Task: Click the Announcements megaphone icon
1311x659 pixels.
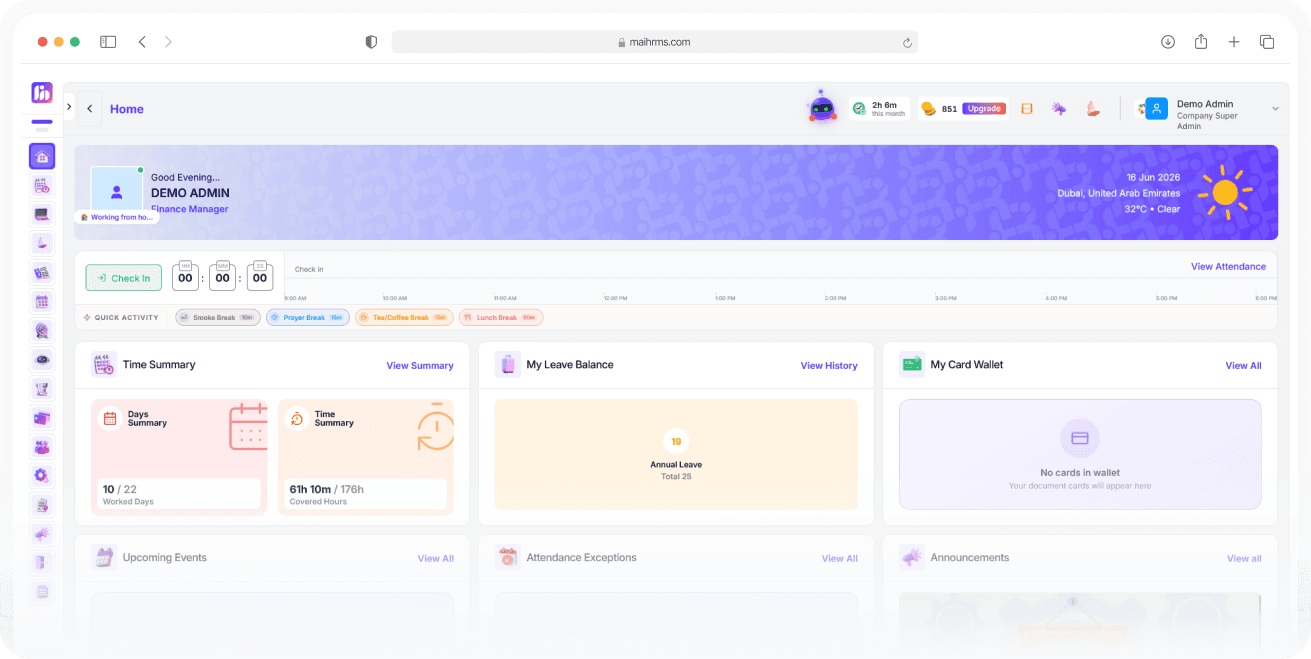Action: (912, 557)
